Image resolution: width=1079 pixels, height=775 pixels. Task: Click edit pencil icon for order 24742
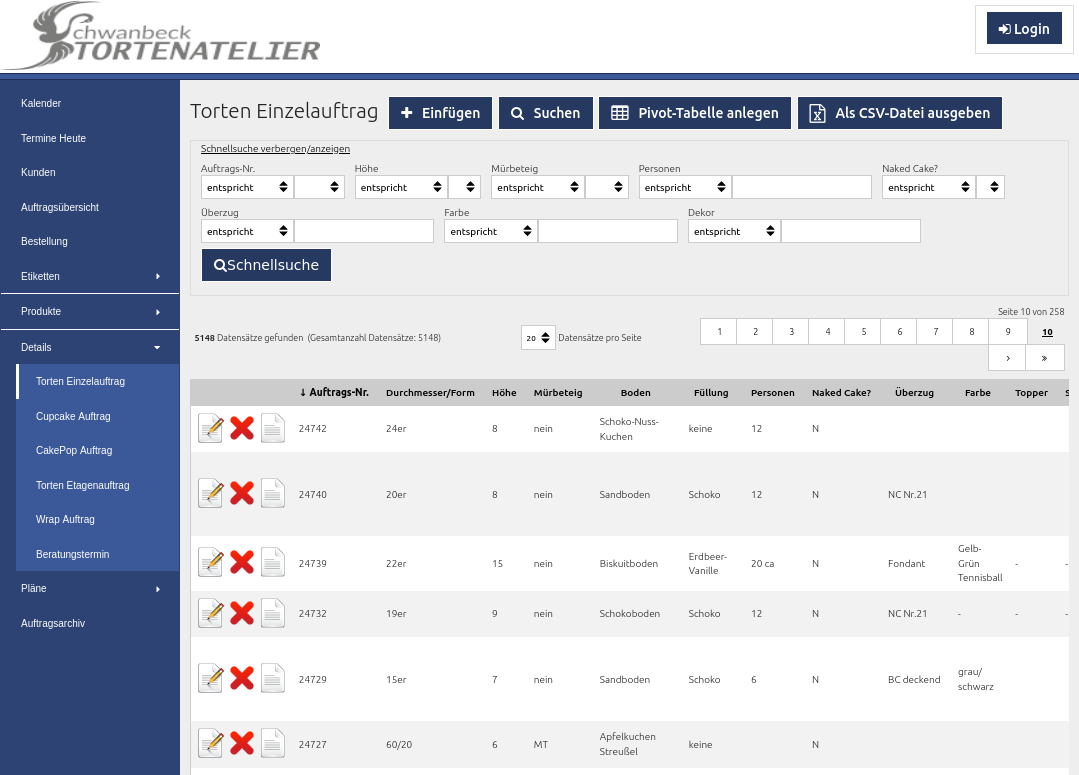211,428
